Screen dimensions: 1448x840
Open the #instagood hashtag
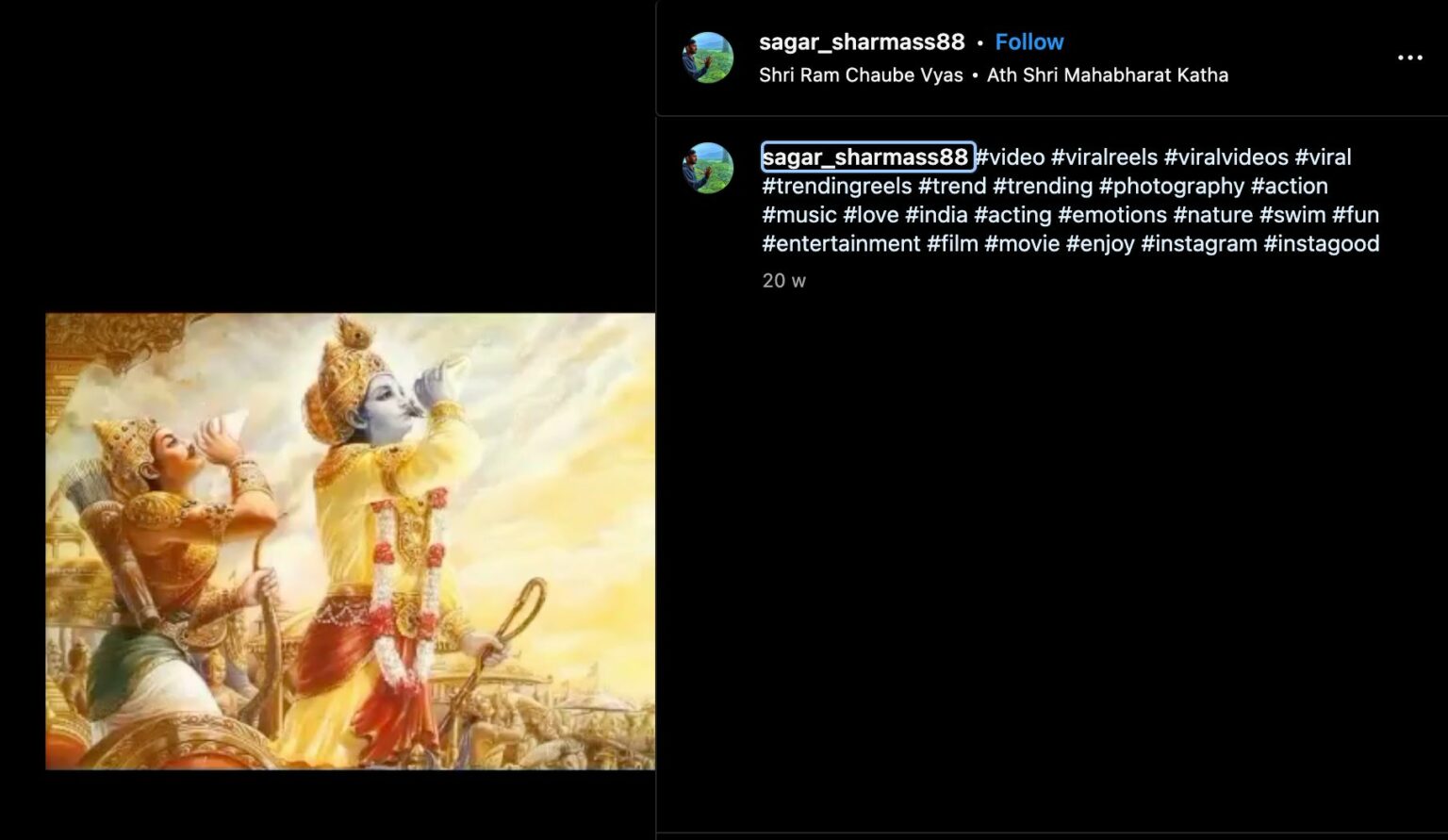point(1321,243)
